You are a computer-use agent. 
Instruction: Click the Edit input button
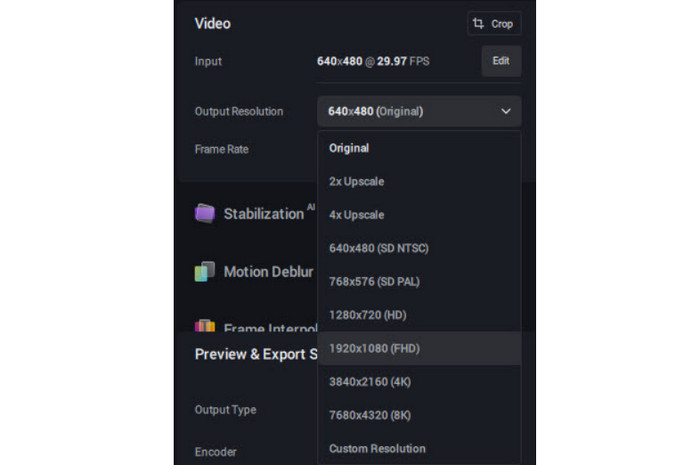(x=501, y=61)
